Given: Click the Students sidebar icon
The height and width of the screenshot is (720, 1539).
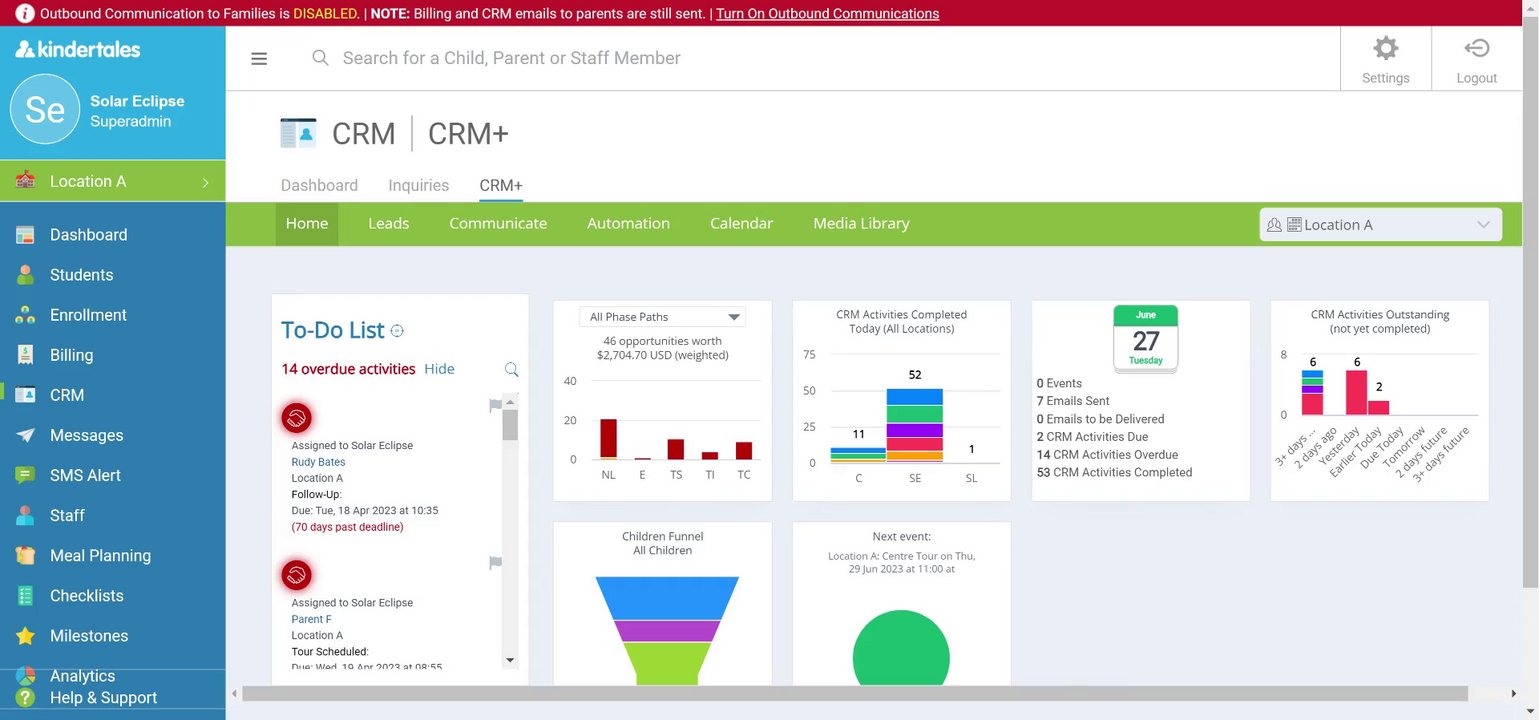Looking at the screenshot, I should tap(26, 275).
